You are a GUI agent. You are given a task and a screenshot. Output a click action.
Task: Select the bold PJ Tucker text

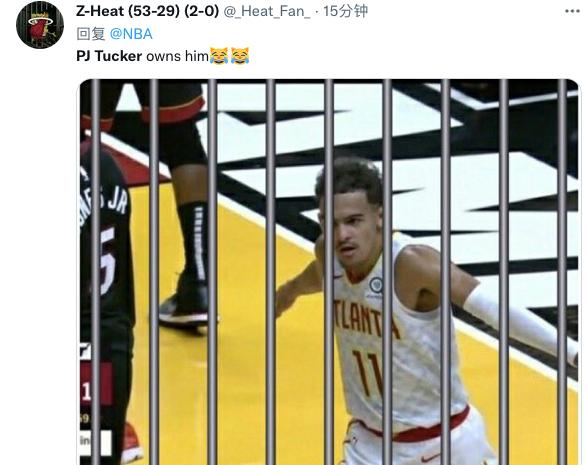[109, 56]
